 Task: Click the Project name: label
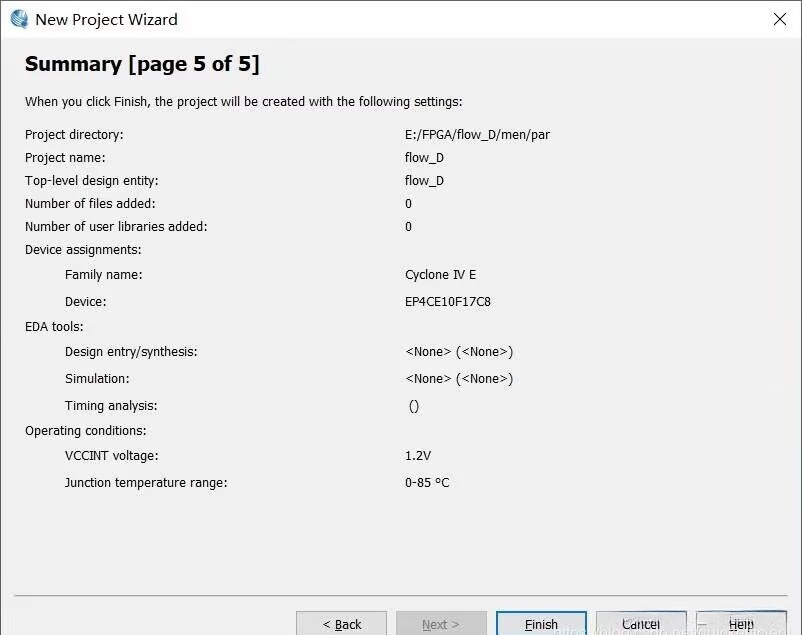click(65, 158)
